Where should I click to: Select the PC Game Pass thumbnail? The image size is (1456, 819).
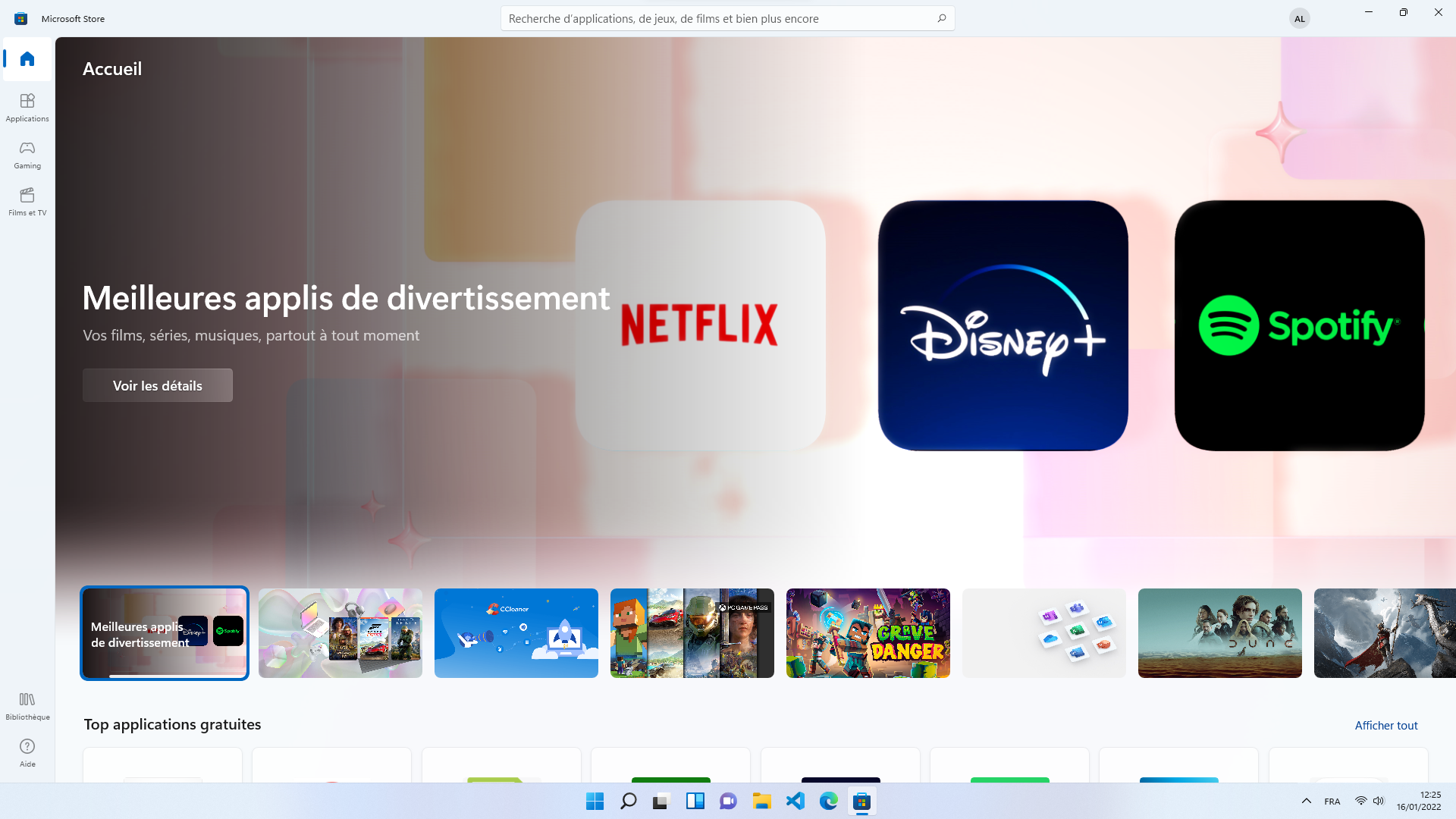click(692, 633)
